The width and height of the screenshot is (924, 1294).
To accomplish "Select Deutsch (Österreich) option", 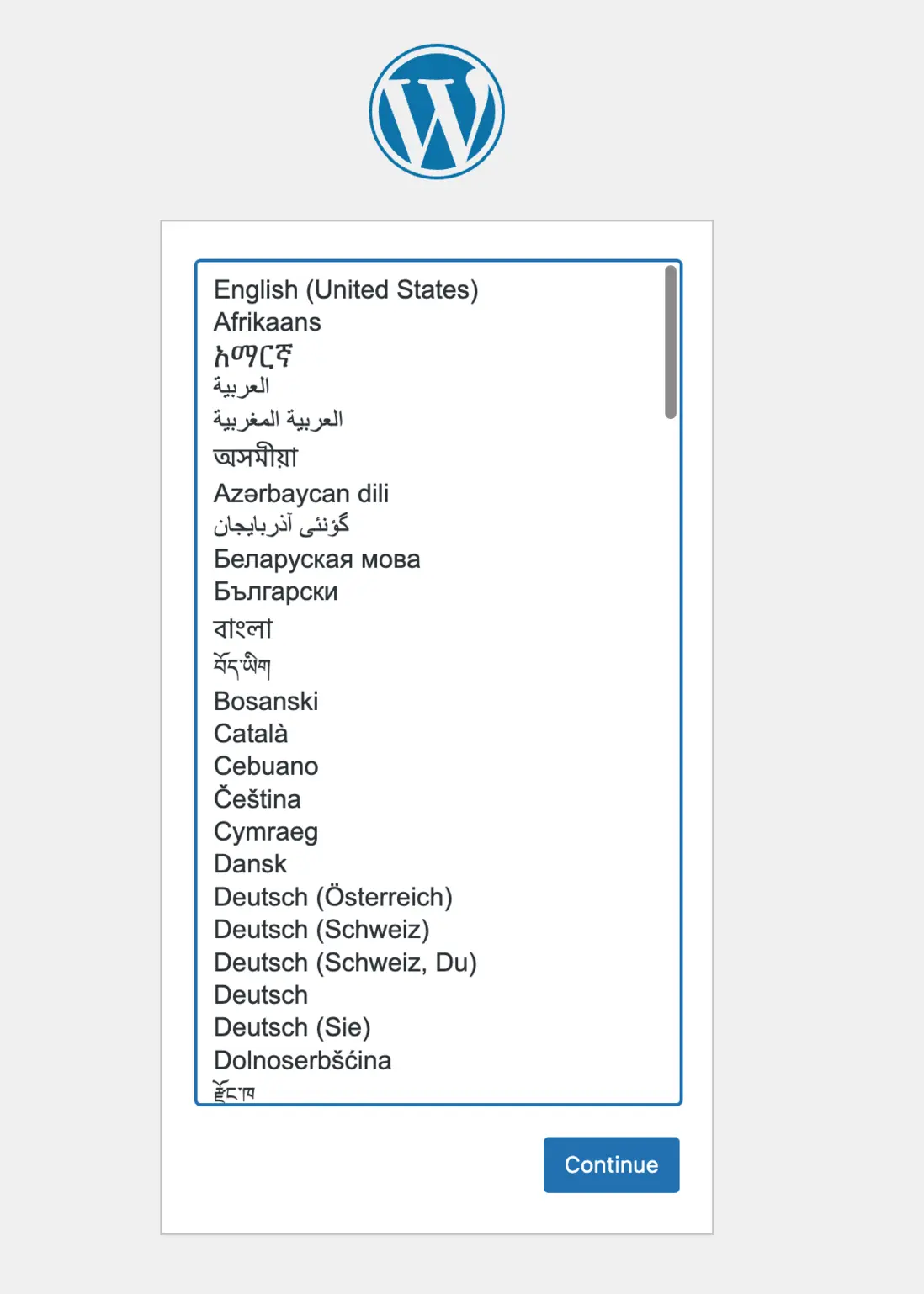I will (333, 897).
